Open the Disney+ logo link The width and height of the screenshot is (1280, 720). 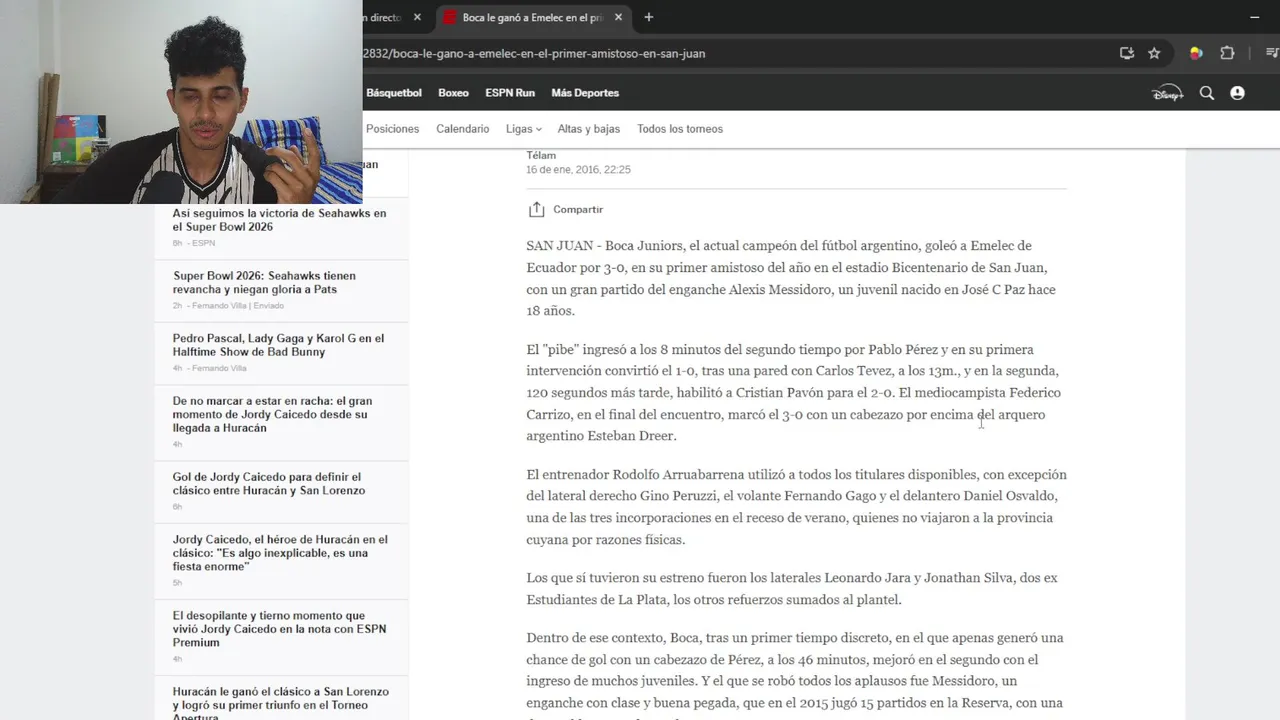click(1167, 93)
